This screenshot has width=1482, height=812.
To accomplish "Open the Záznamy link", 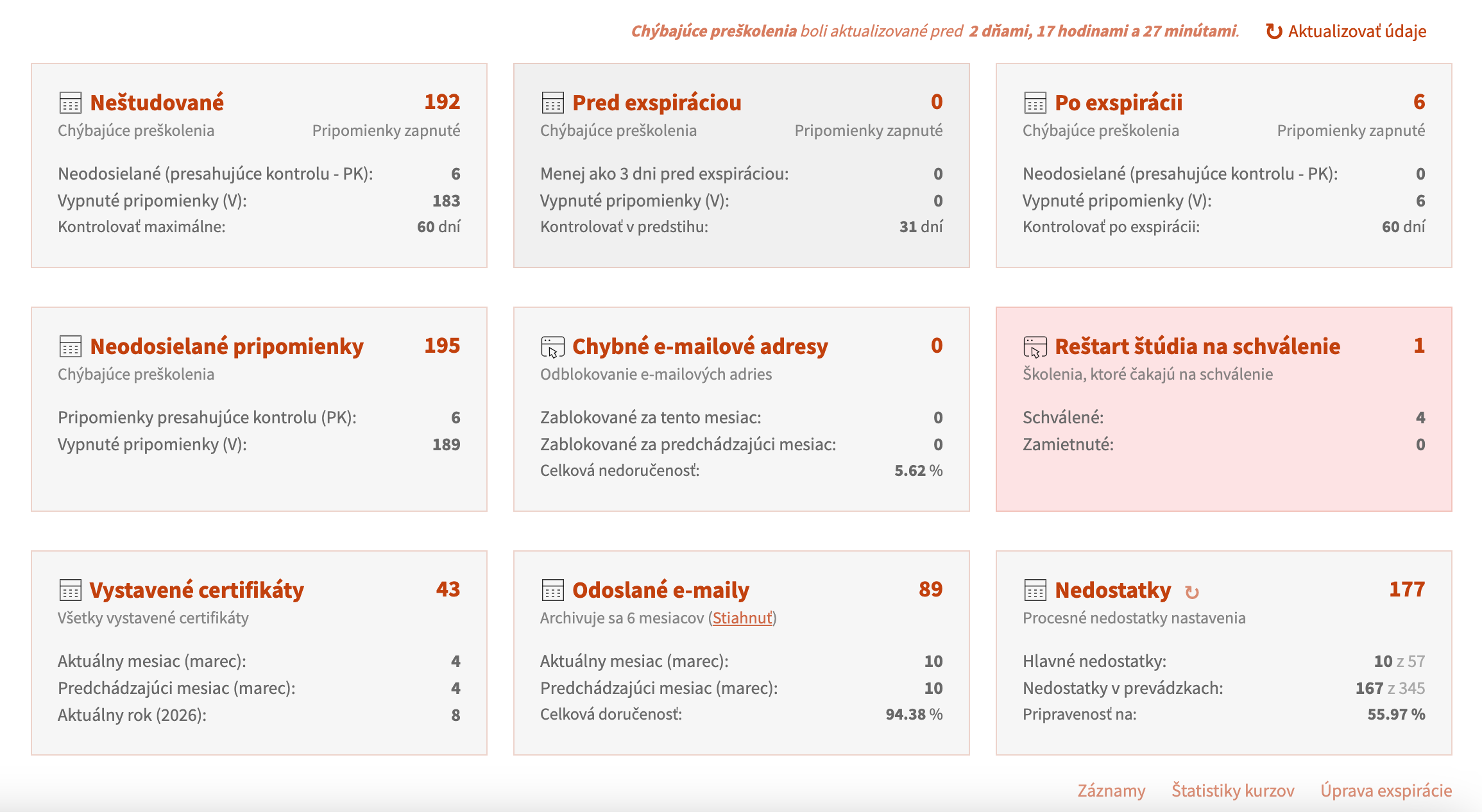I will click(x=1111, y=790).
